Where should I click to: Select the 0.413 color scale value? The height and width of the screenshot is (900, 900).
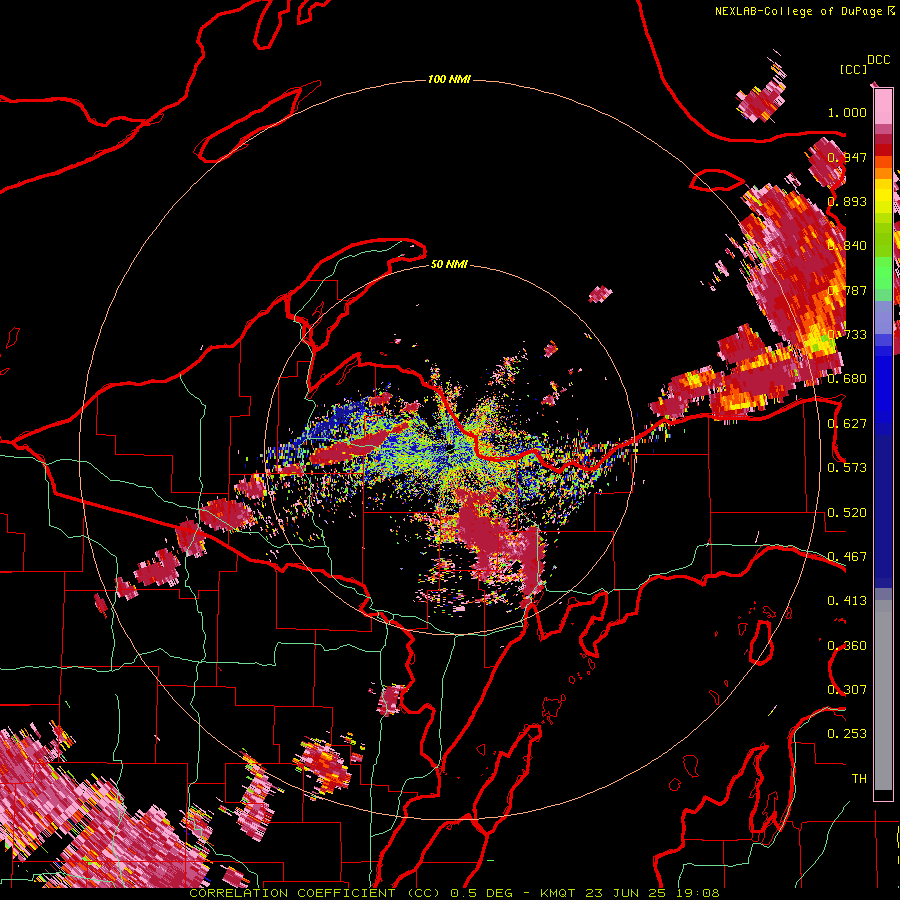pos(847,601)
